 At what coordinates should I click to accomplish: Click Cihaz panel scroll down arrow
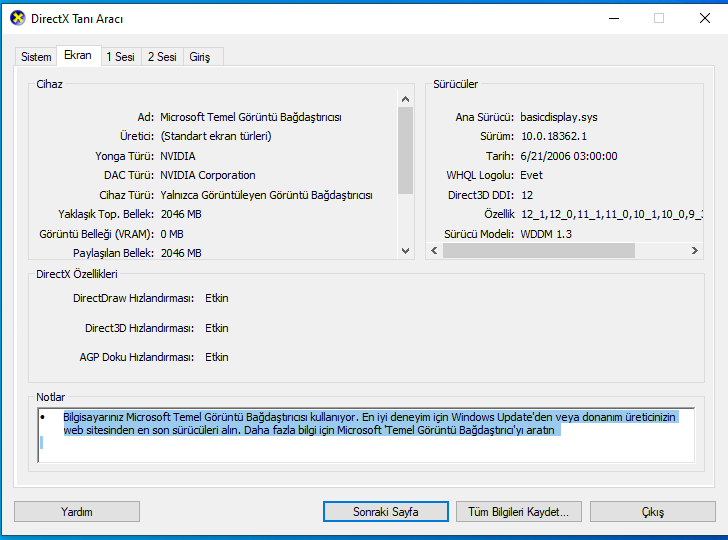[405, 251]
